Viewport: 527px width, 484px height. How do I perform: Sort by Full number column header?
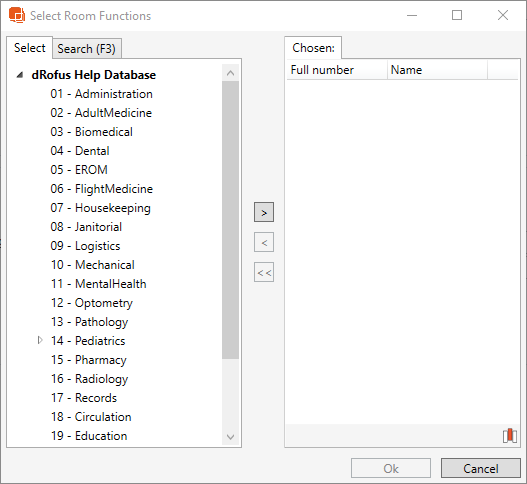[337, 70]
